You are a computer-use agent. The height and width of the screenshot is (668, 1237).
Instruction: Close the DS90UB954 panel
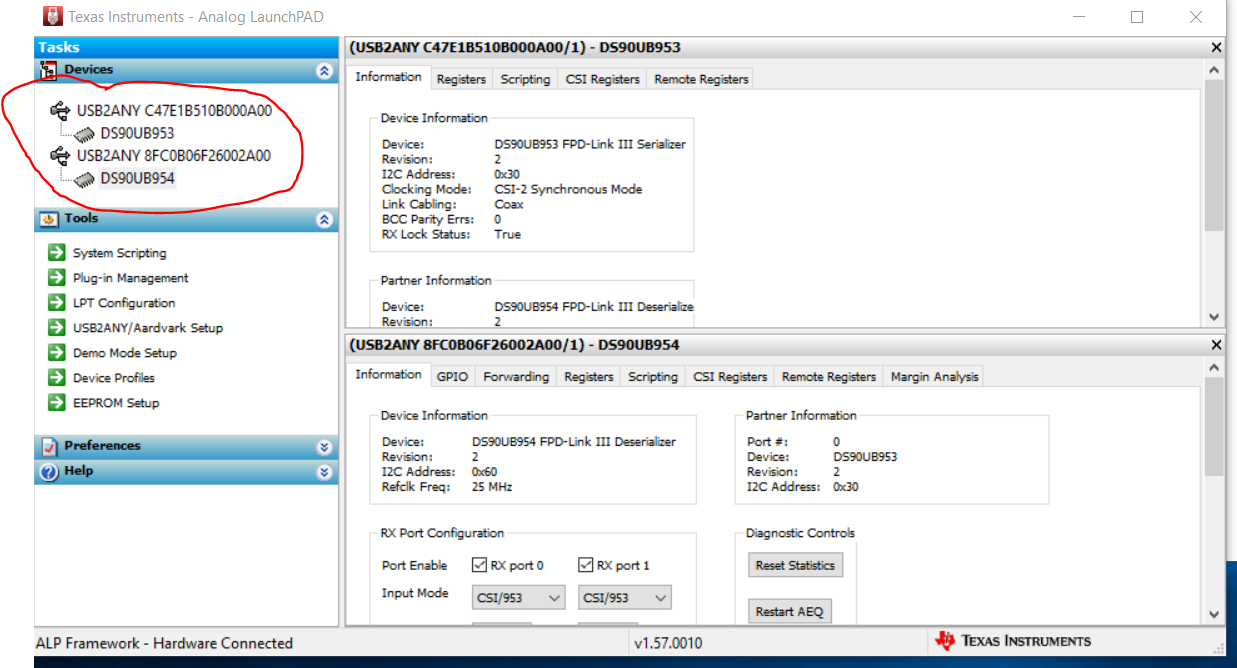[1216, 345]
